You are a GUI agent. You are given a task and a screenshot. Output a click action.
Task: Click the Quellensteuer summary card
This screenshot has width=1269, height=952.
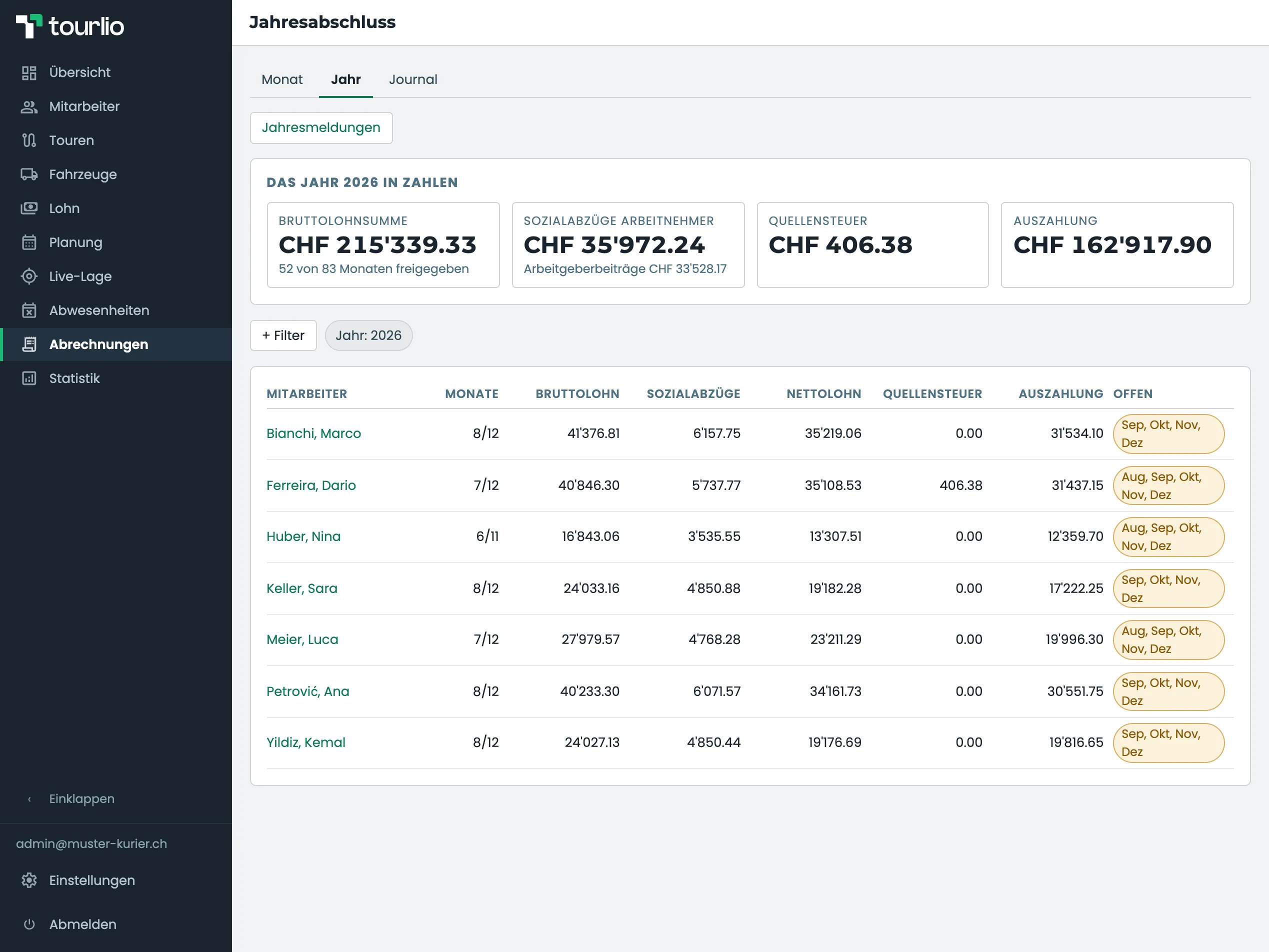pos(872,245)
